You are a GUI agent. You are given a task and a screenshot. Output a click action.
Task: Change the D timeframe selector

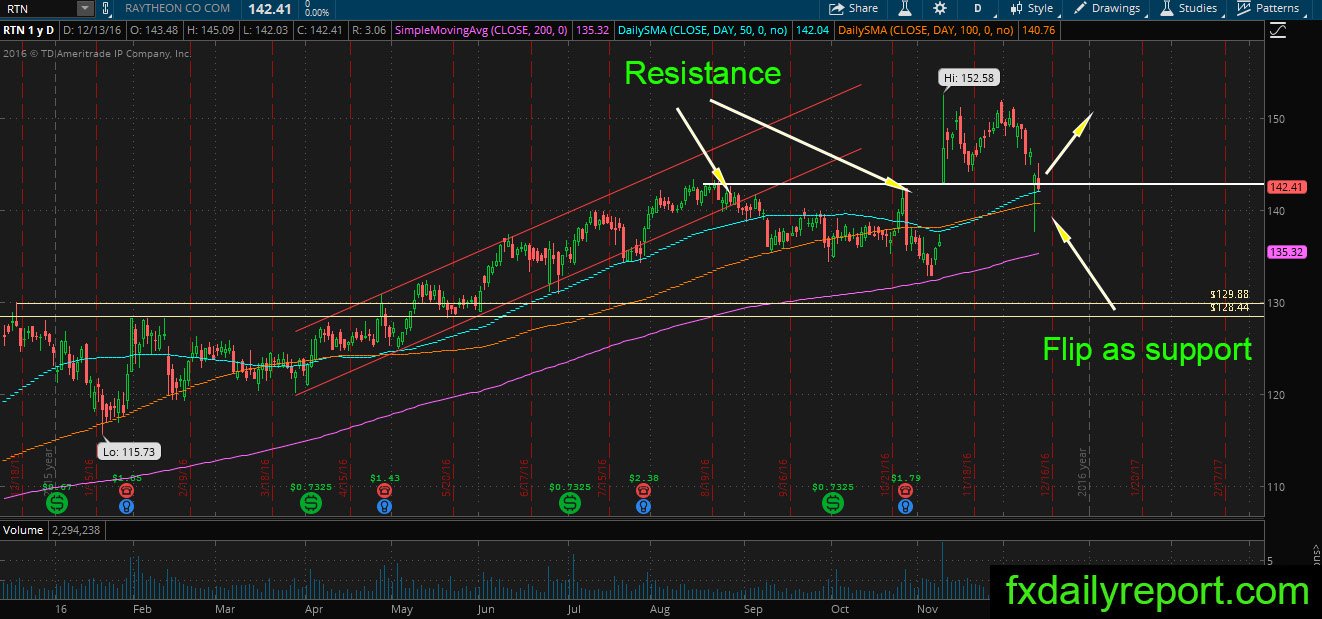977,8
